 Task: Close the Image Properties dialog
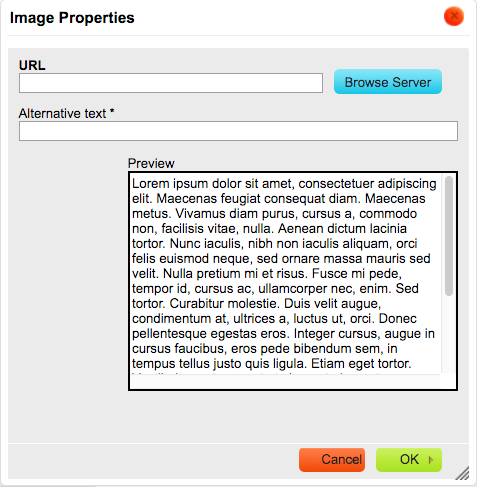454,16
